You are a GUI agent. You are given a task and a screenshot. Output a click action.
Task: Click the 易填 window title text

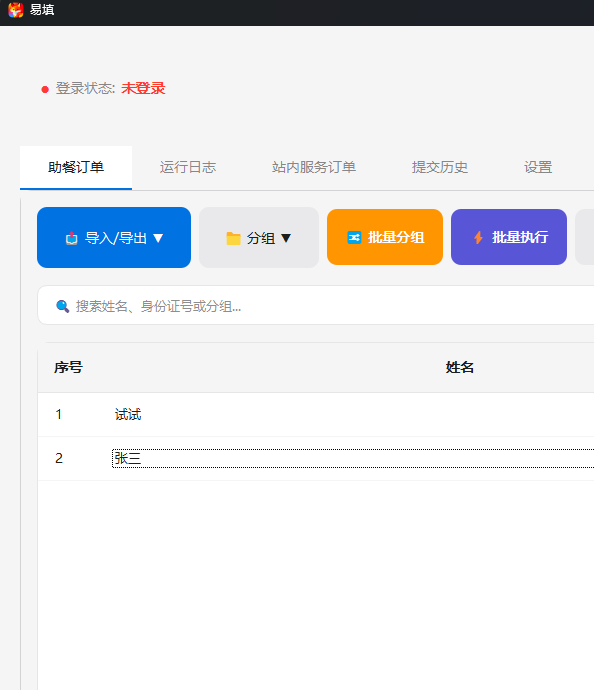[x=42, y=10]
